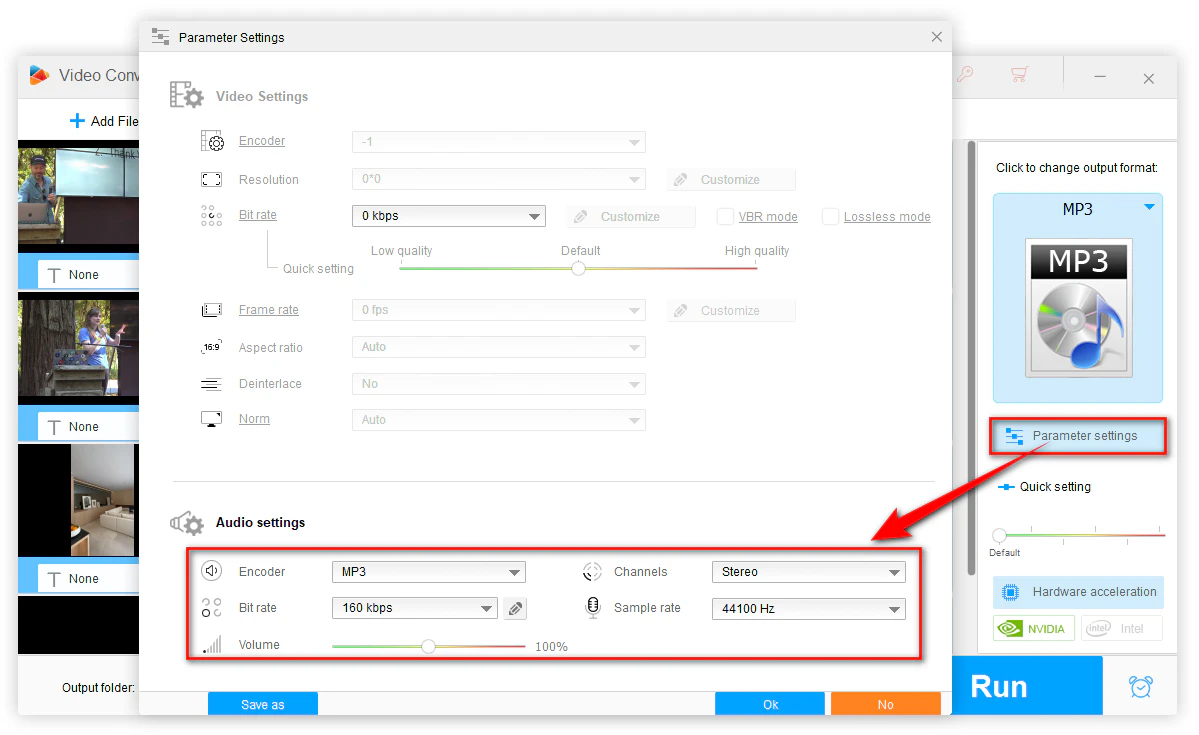
Task: Click the key registration icon
Action: pyautogui.click(x=965, y=74)
